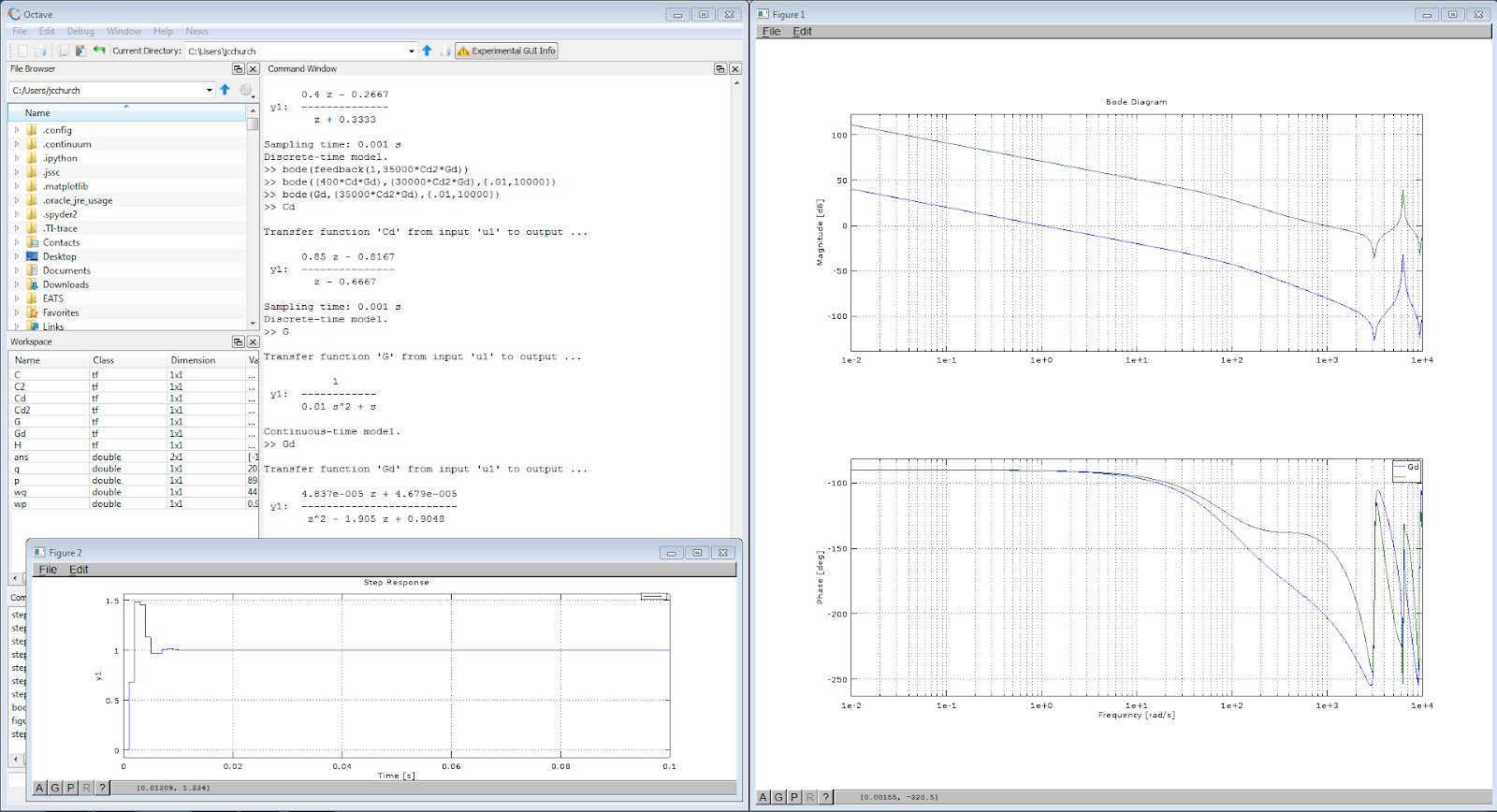The width and height of the screenshot is (1497, 812).
Task: Click File Browser parent directory arrow
Action: (225, 90)
